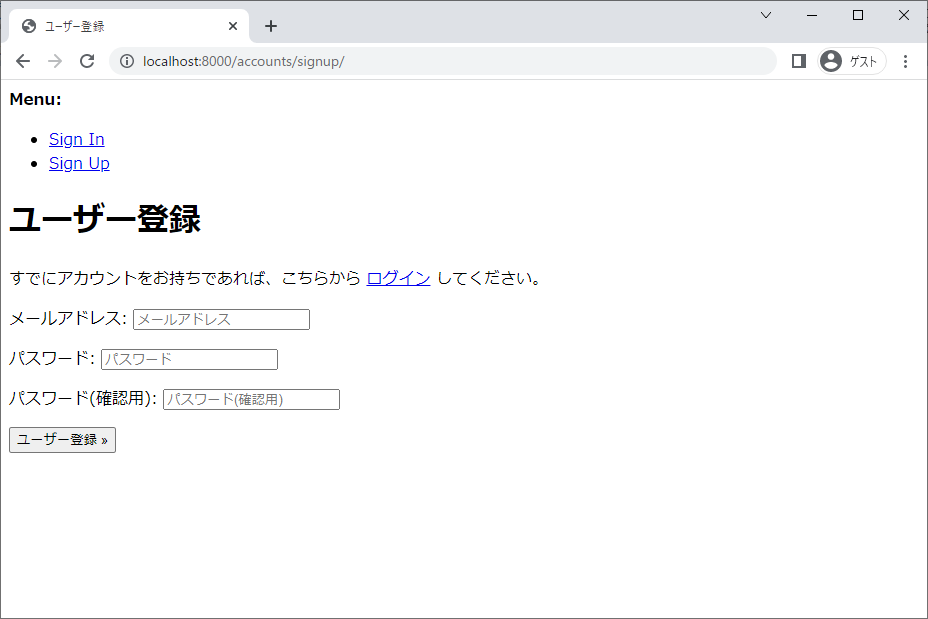928x619 pixels.
Task: Select the ユーザー登録 browser tab
Action: (129, 26)
